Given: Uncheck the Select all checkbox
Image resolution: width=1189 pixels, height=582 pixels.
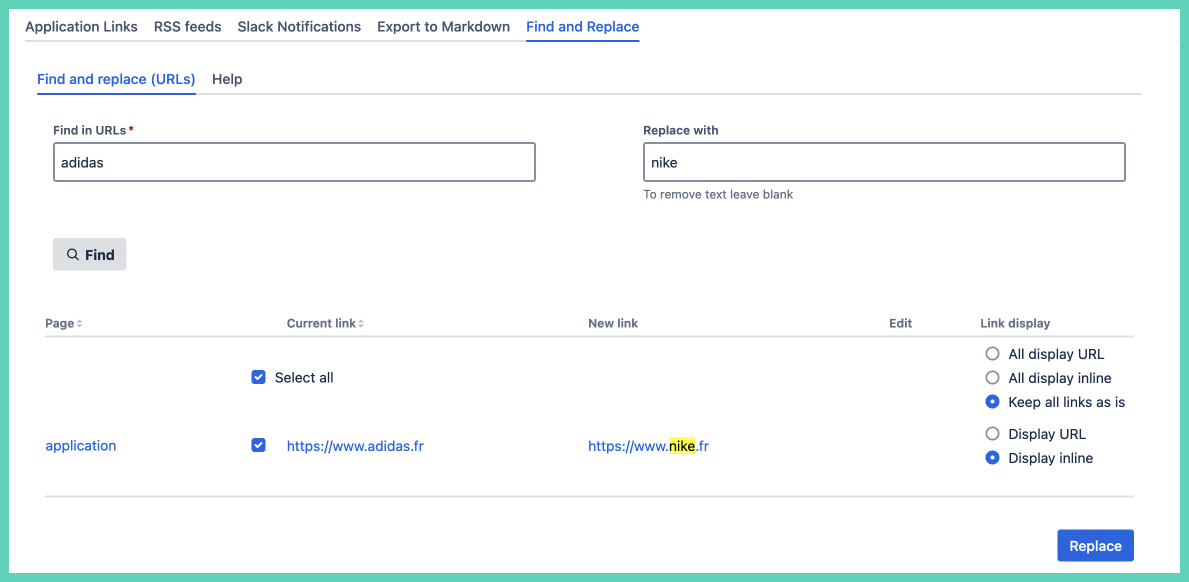Looking at the screenshot, I should [258, 377].
